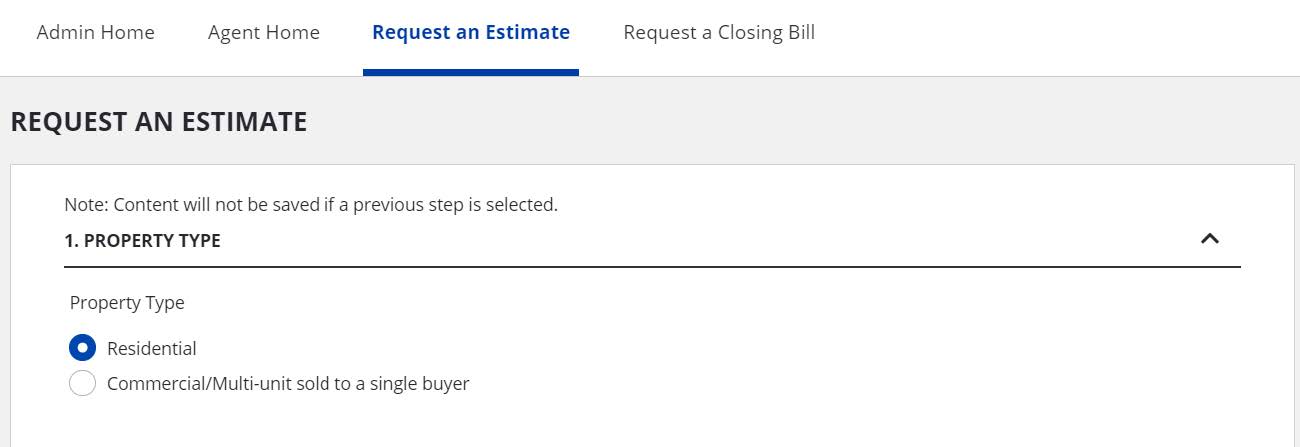Select the Residential radio button
The height and width of the screenshot is (447, 1300).
point(82,348)
